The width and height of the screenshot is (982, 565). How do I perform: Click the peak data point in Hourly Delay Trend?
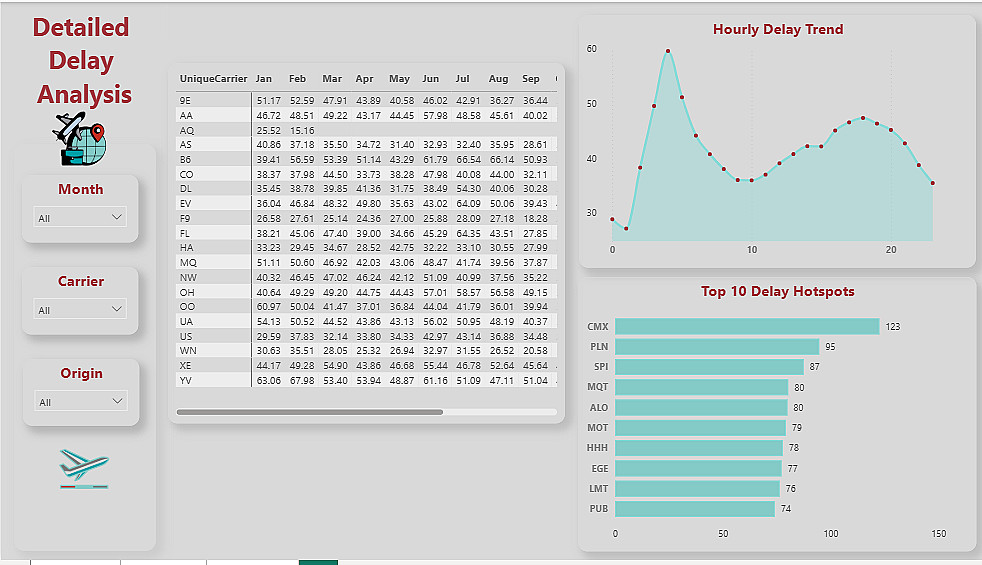point(668,51)
